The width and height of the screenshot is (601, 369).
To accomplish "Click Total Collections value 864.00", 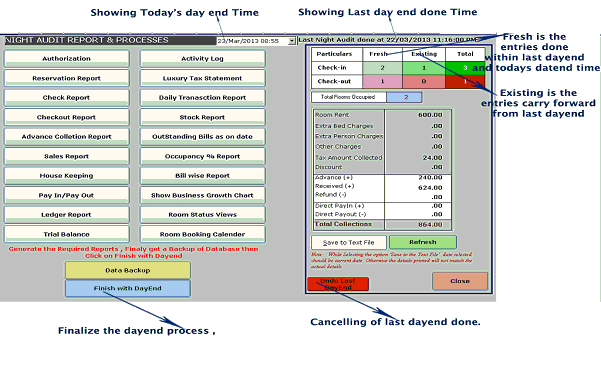I will point(430,225).
